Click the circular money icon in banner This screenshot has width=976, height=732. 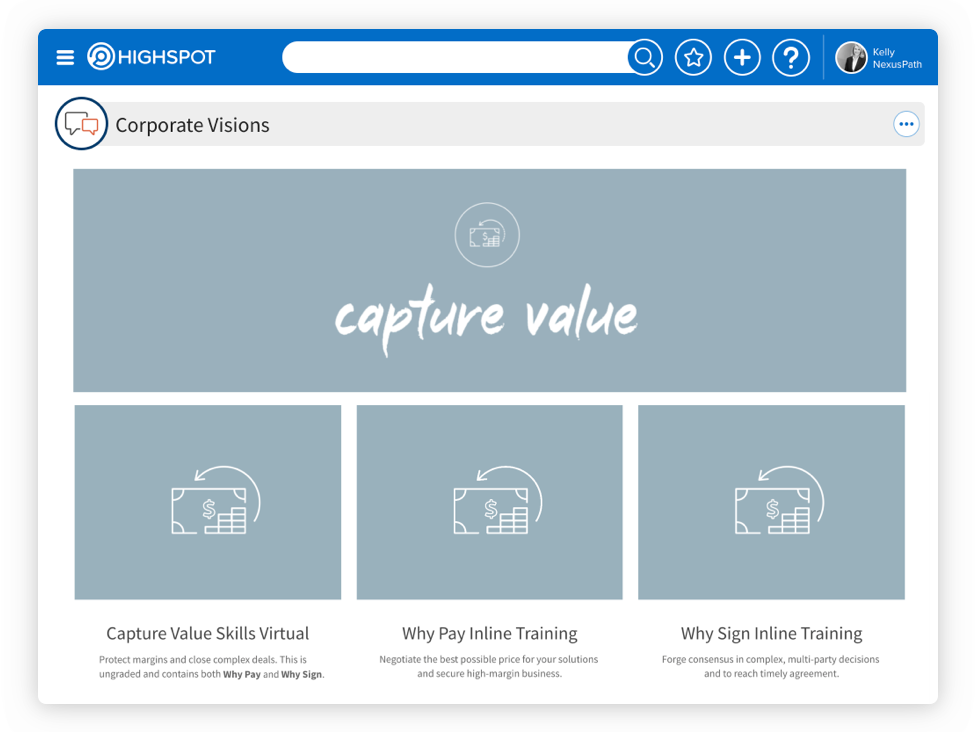tap(487, 235)
